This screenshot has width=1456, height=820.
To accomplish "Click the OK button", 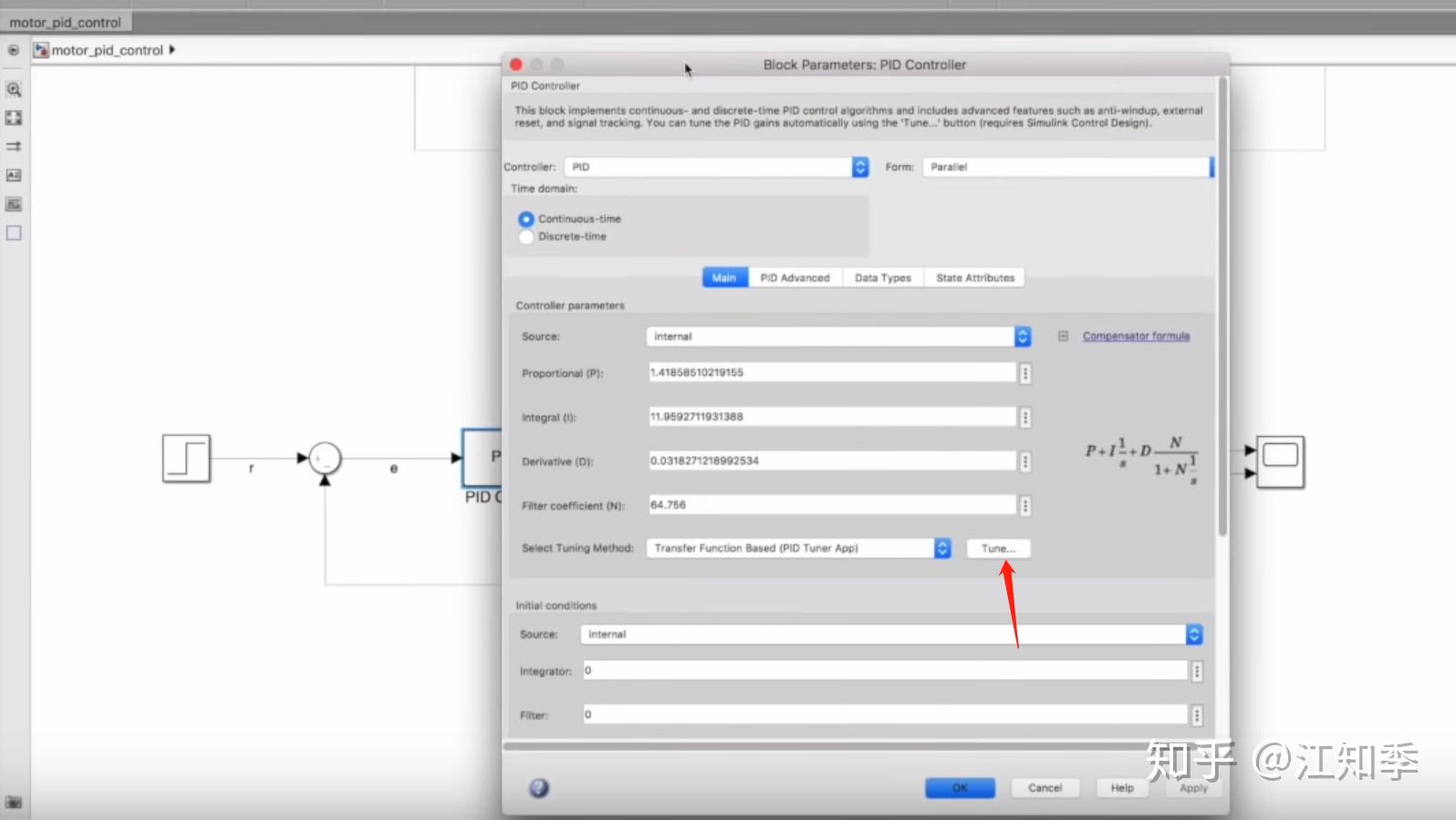I will pos(960,788).
